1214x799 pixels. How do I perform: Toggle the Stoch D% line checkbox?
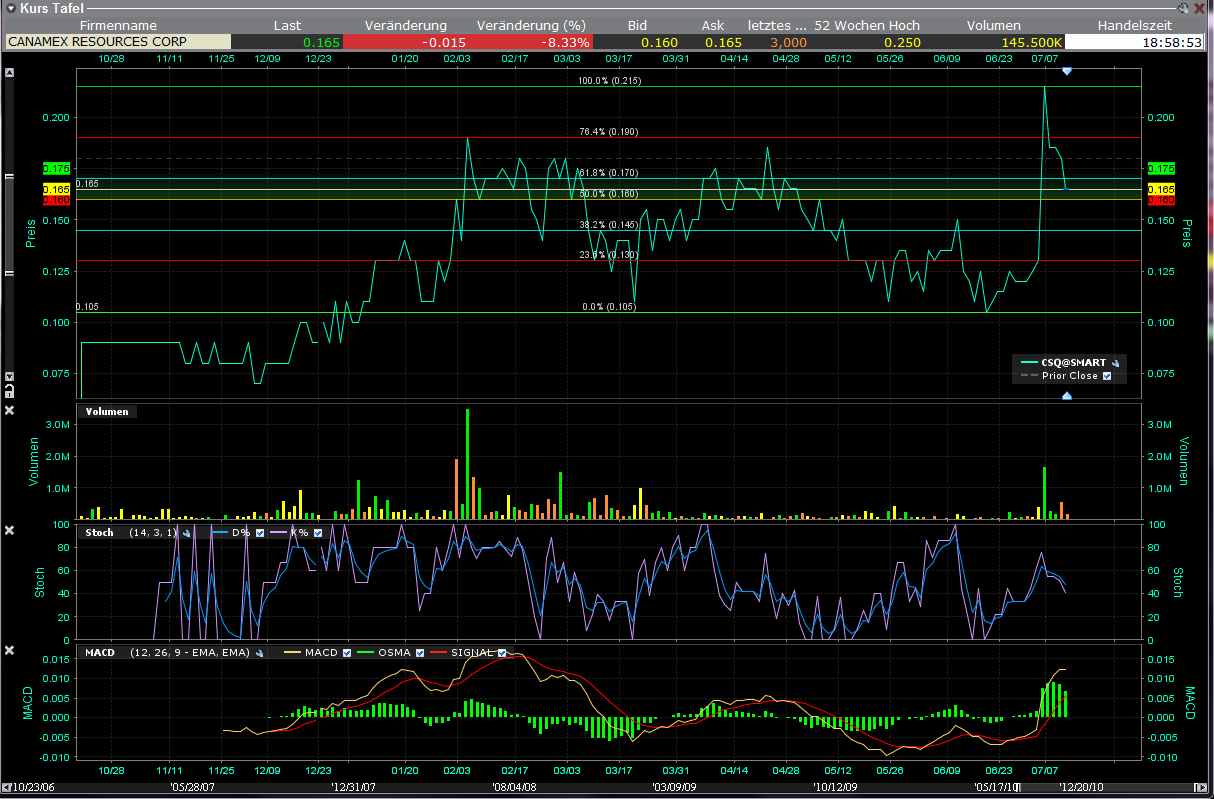(x=260, y=533)
